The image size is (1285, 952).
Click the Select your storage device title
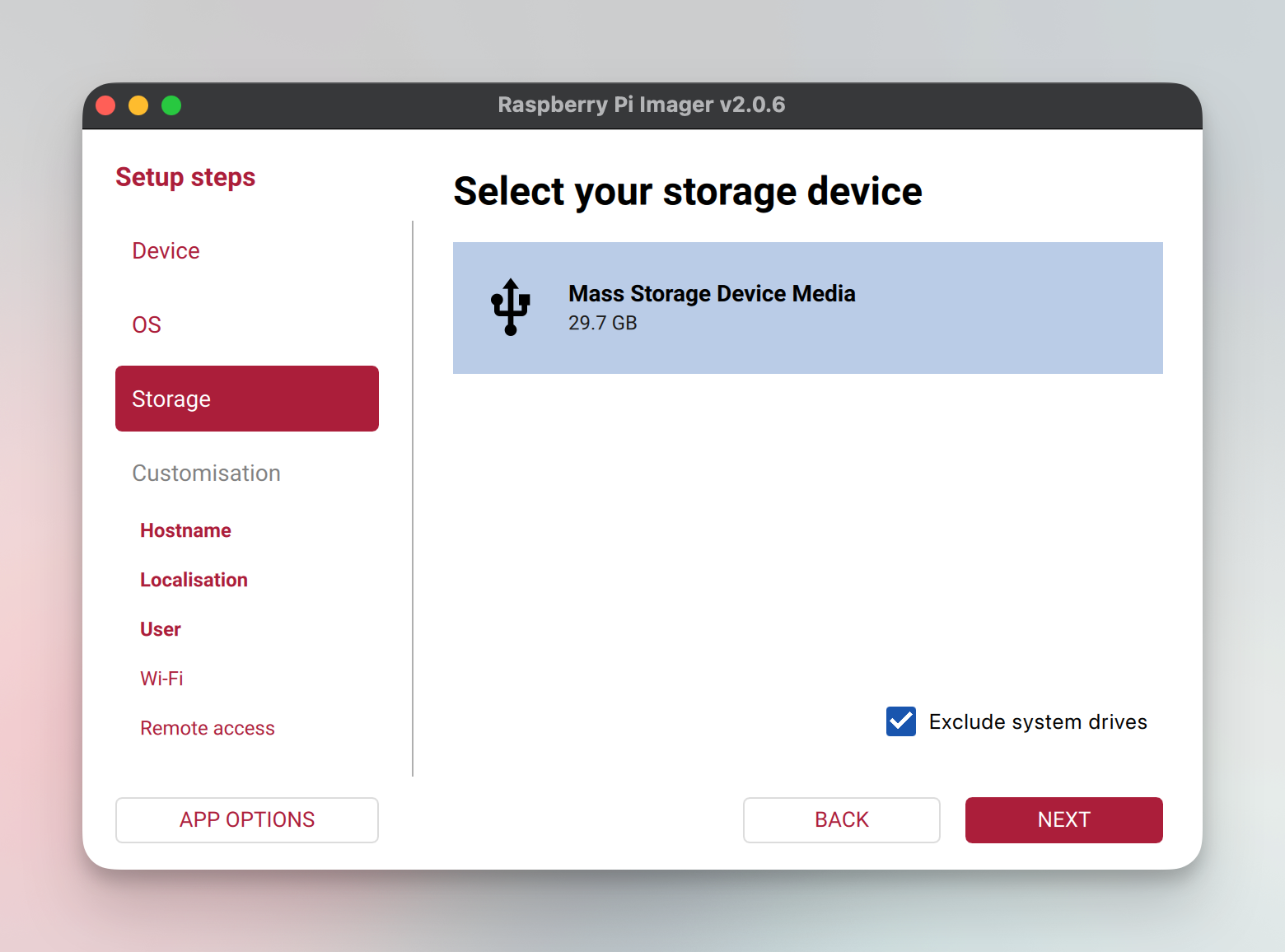688,191
